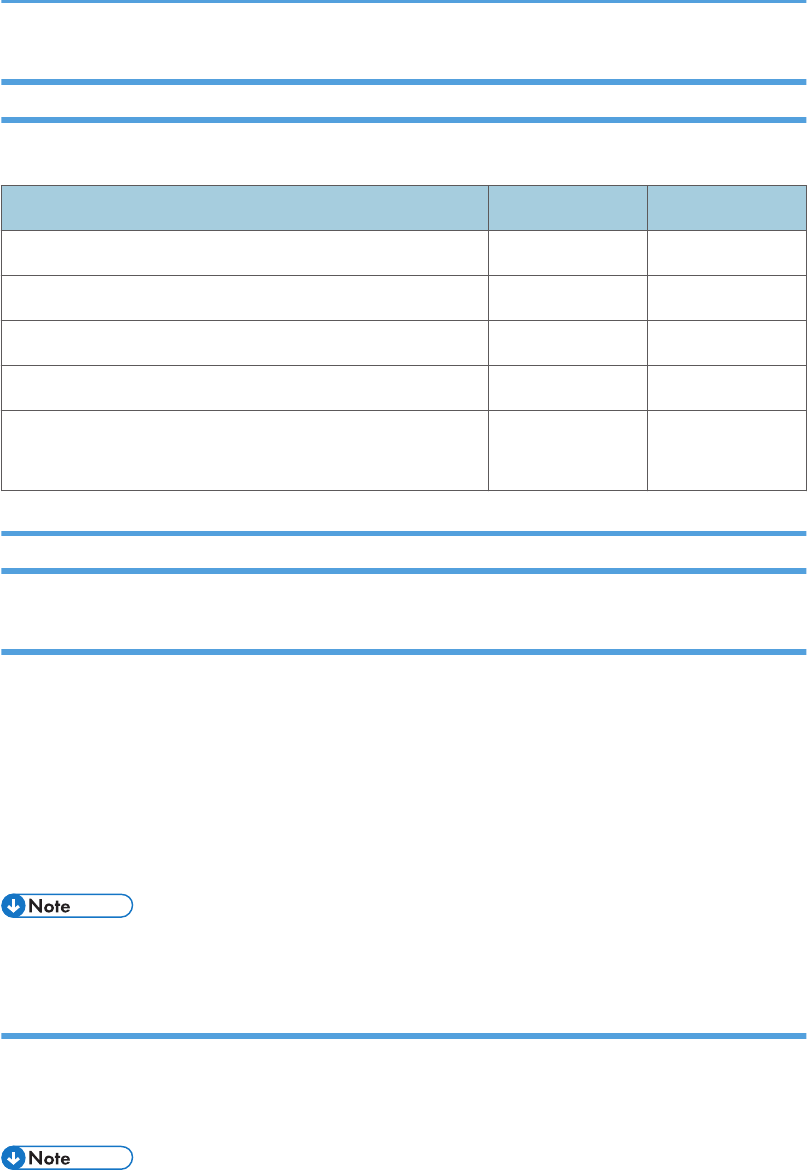Click the third body row's last cell
This screenshot has height=1170, width=808.
[727, 342]
